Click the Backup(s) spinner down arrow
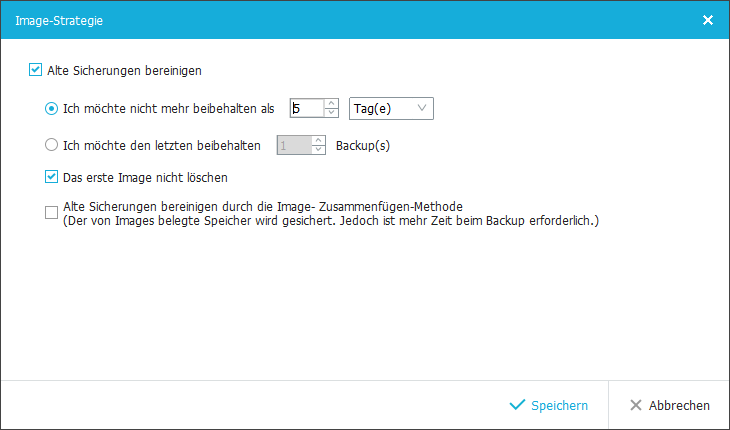The width and height of the screenshot is (730, 430). 318,150
